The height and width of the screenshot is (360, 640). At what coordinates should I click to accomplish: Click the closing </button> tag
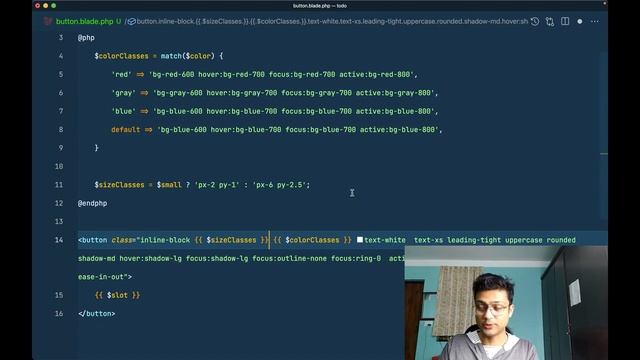click(96, 313)
